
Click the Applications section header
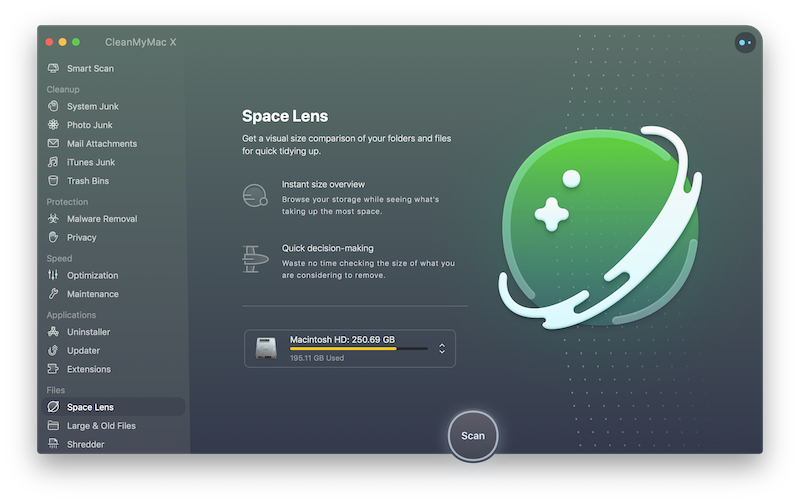(71, 315)
